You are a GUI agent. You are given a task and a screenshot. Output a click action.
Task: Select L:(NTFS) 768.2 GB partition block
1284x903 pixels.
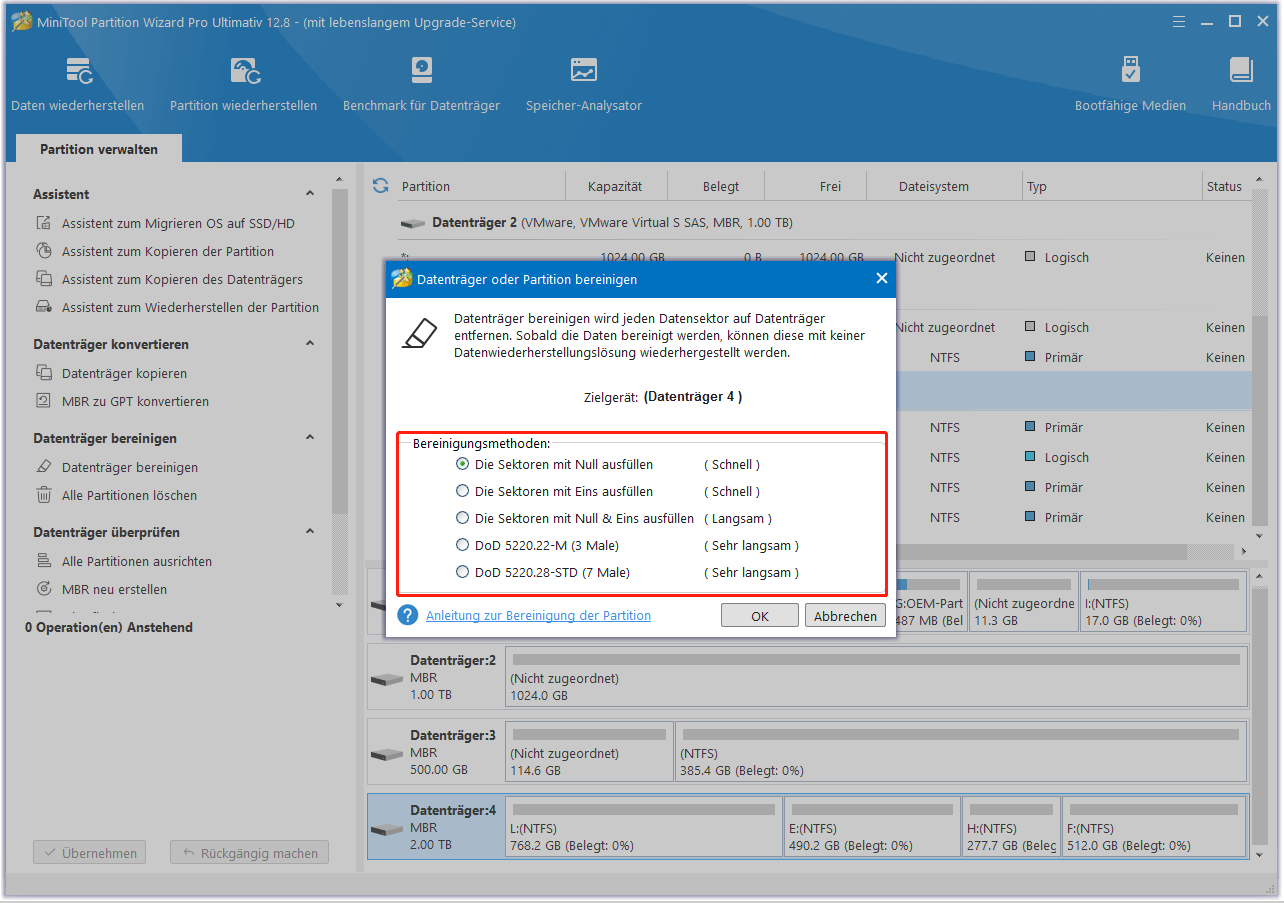[x=644, y=827]
